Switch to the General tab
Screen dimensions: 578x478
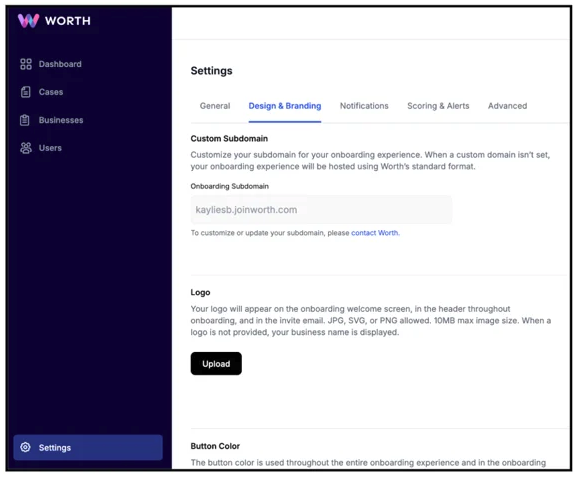point(215,106)
